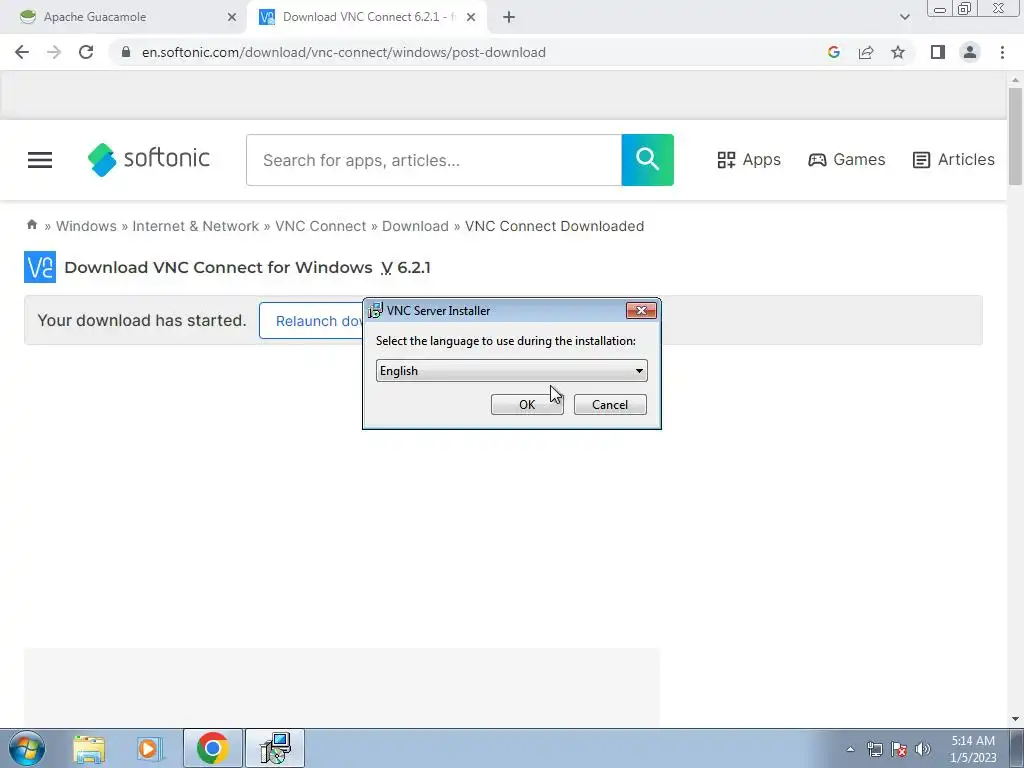Click the Google icon in address bar
The image size is (1024, 768).
click(833, 52)
